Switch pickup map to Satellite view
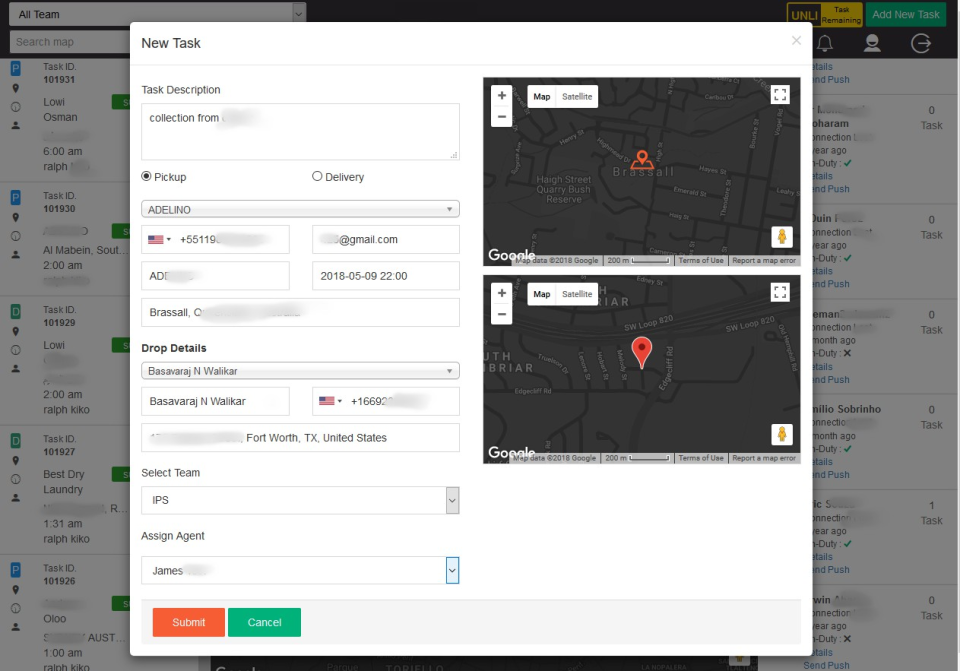This screenshot has width=960, height=671. point(577,97)
